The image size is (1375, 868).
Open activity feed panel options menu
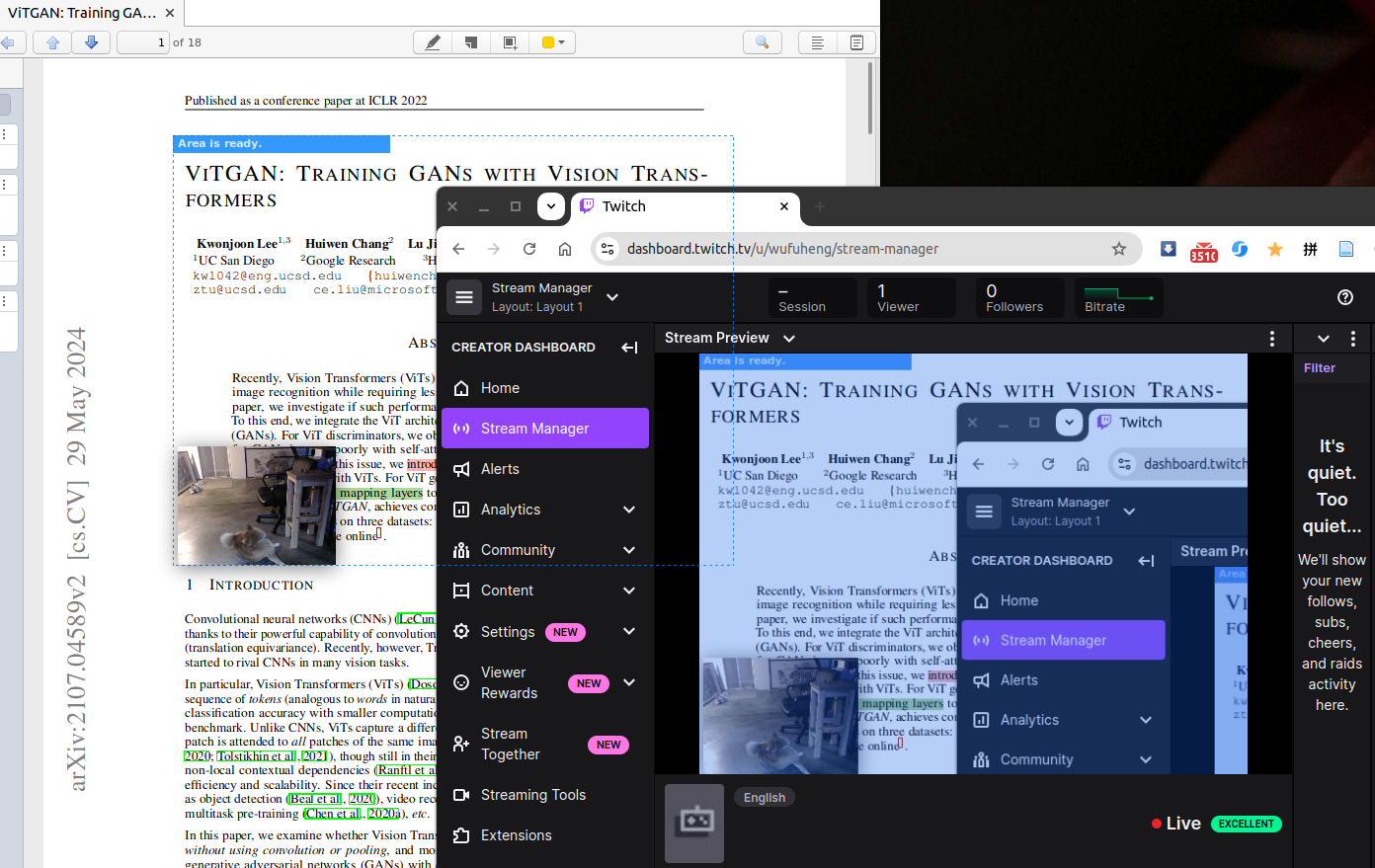[1353, 338]
